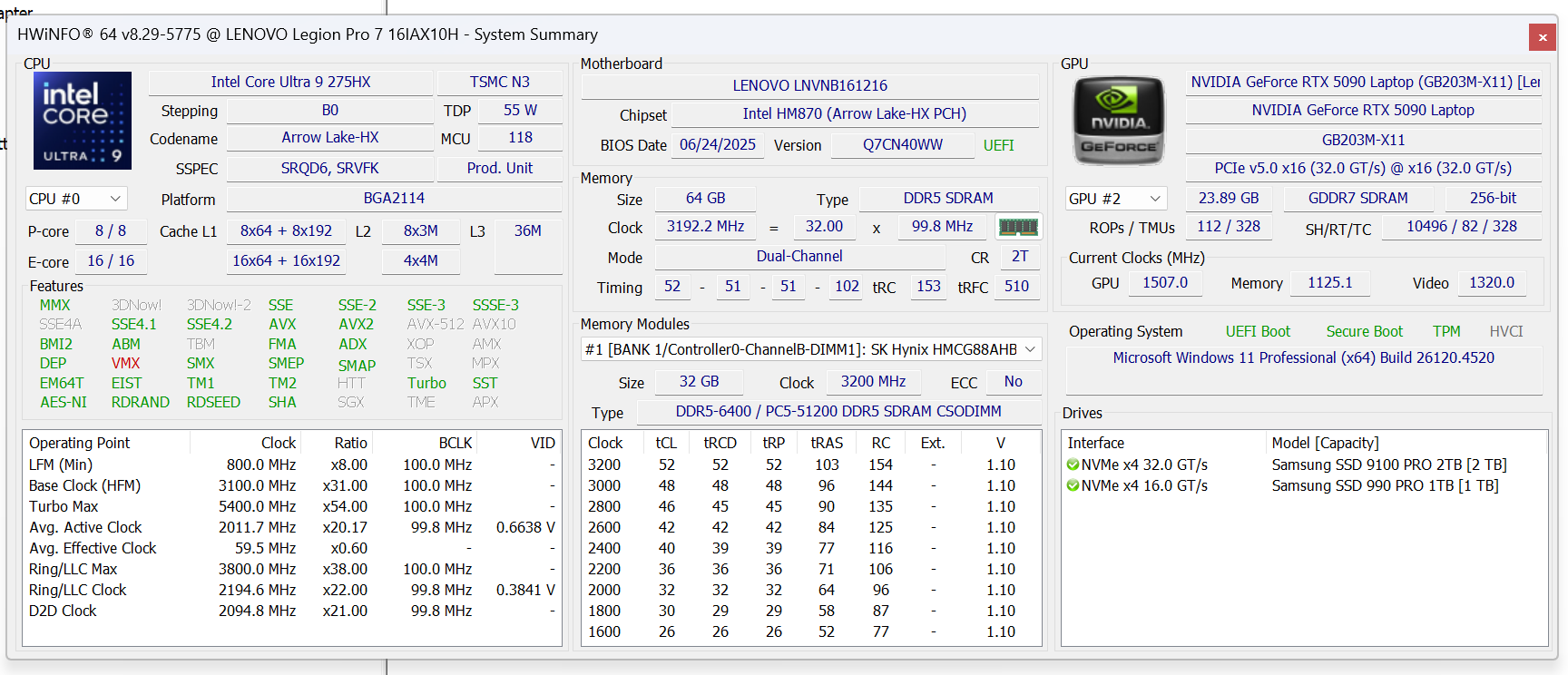Click the Secure Boot status indicator
Screen dimensions: 1568x675
(1364, 331)
